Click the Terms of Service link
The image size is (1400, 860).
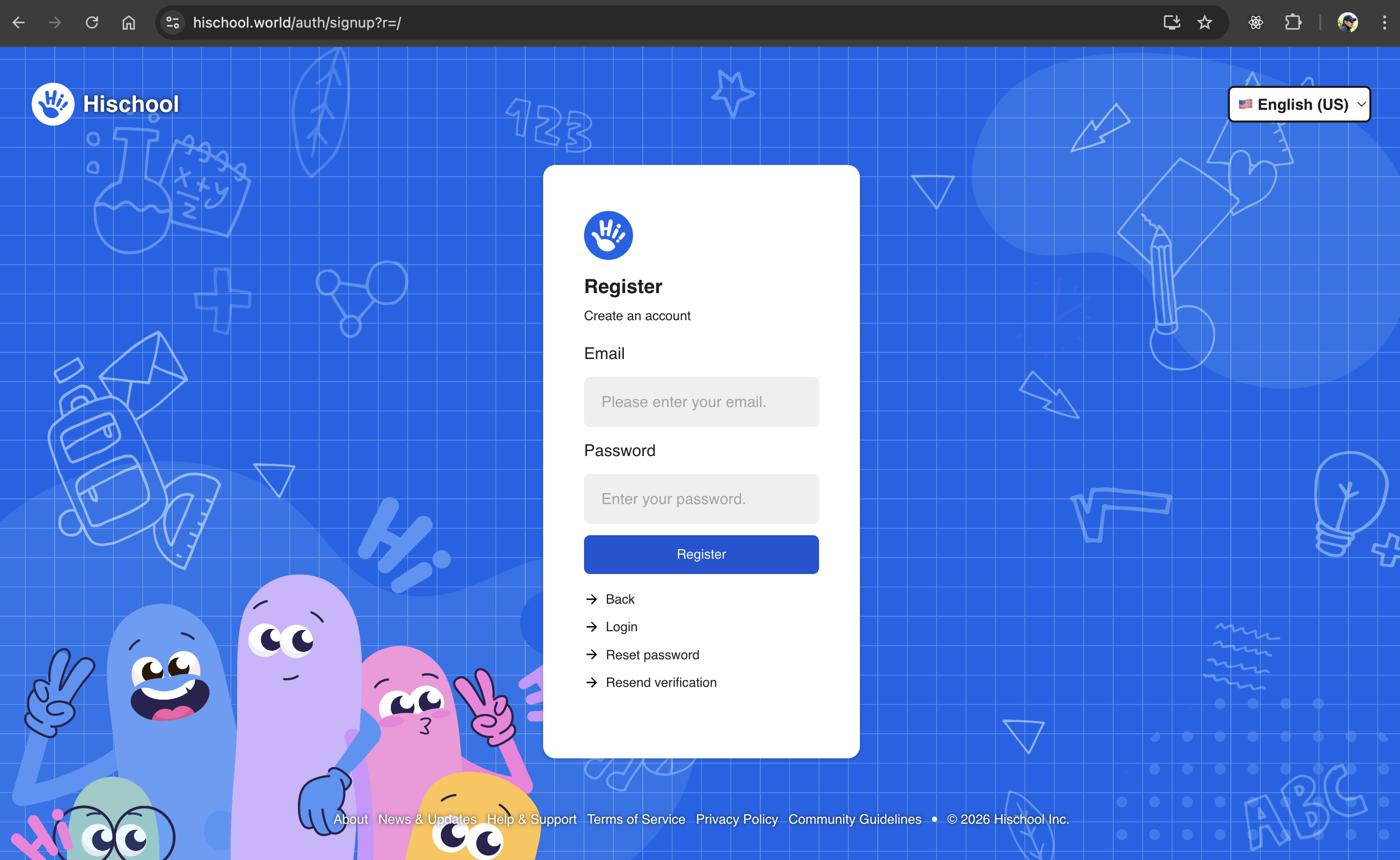point(636,819)
